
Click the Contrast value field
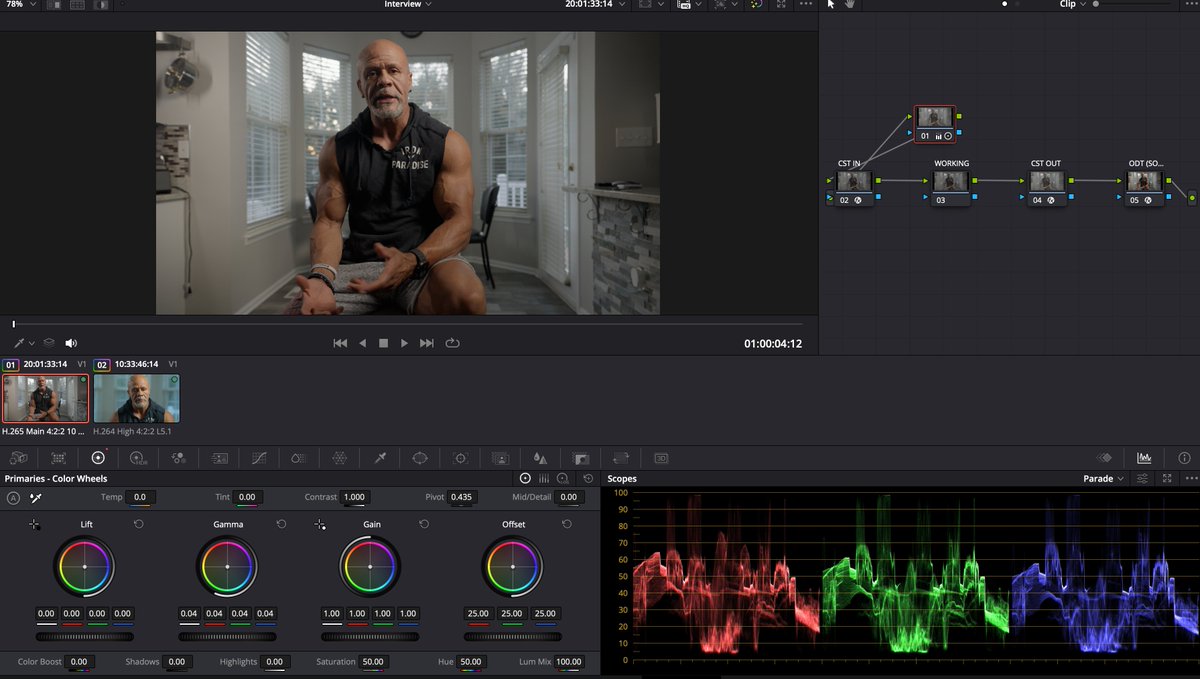point(354,497)
